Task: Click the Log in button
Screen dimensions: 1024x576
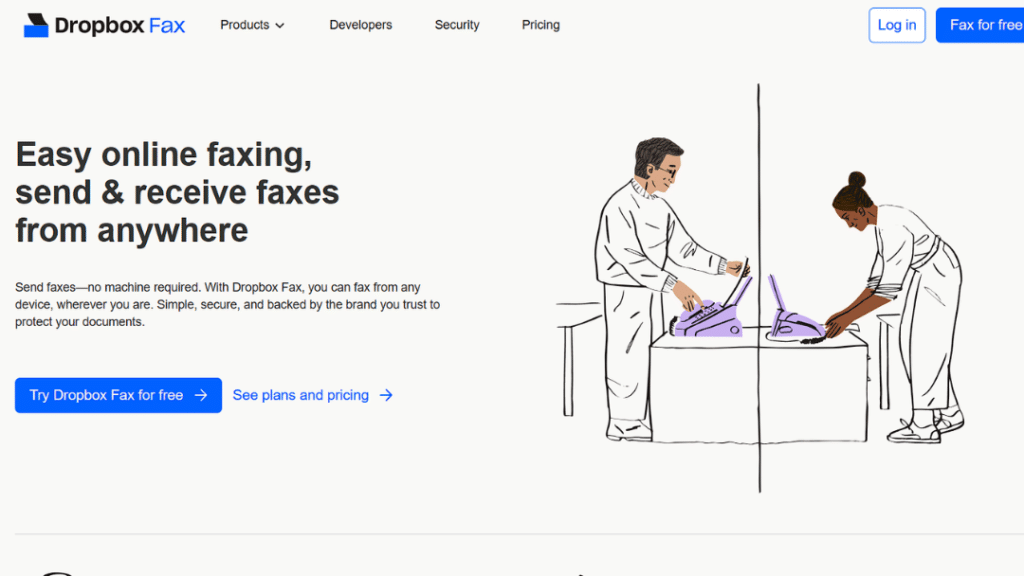Action: [897, 25]
